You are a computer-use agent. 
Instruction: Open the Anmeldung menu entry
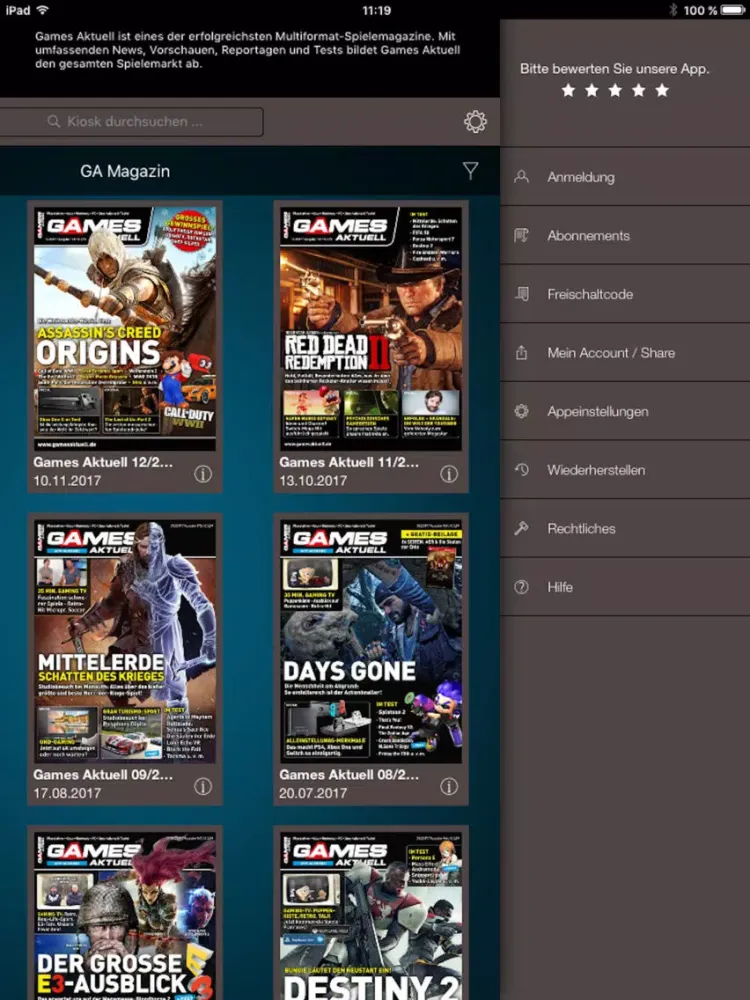coord(625,177)
